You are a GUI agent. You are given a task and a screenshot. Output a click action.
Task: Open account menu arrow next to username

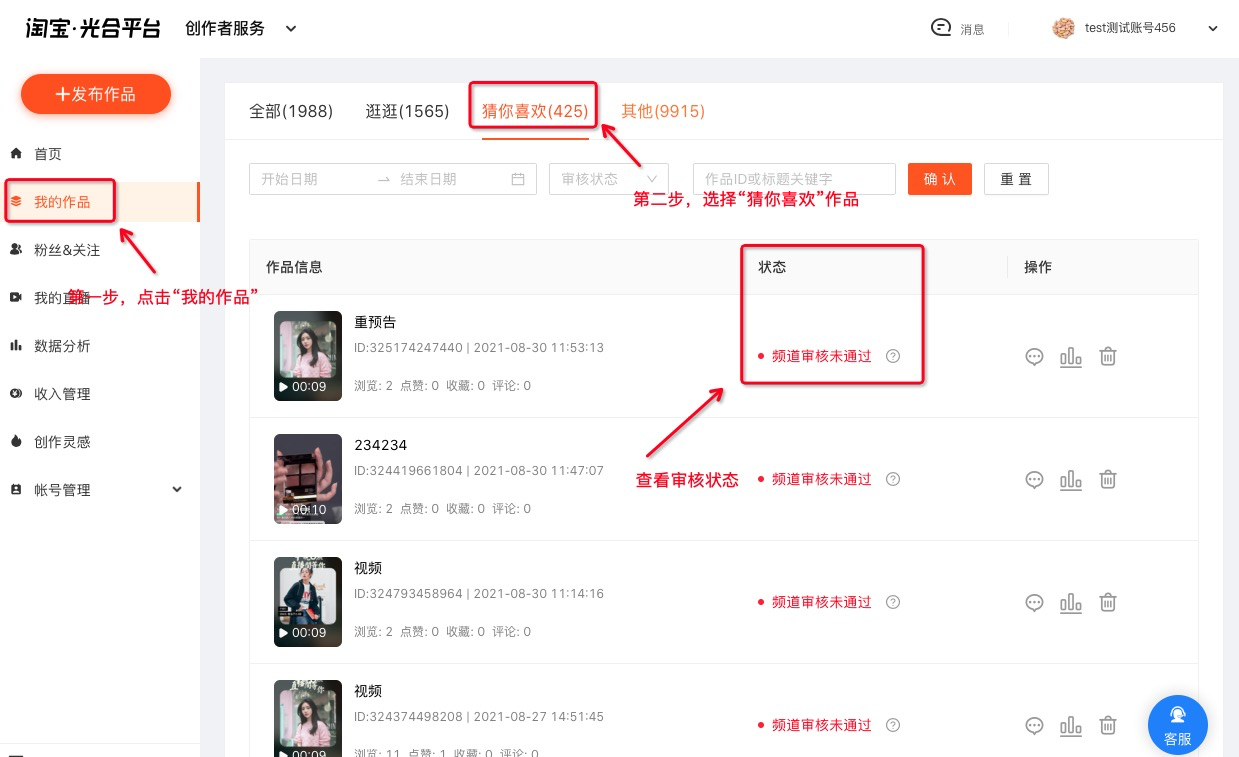pos(1213,29)
